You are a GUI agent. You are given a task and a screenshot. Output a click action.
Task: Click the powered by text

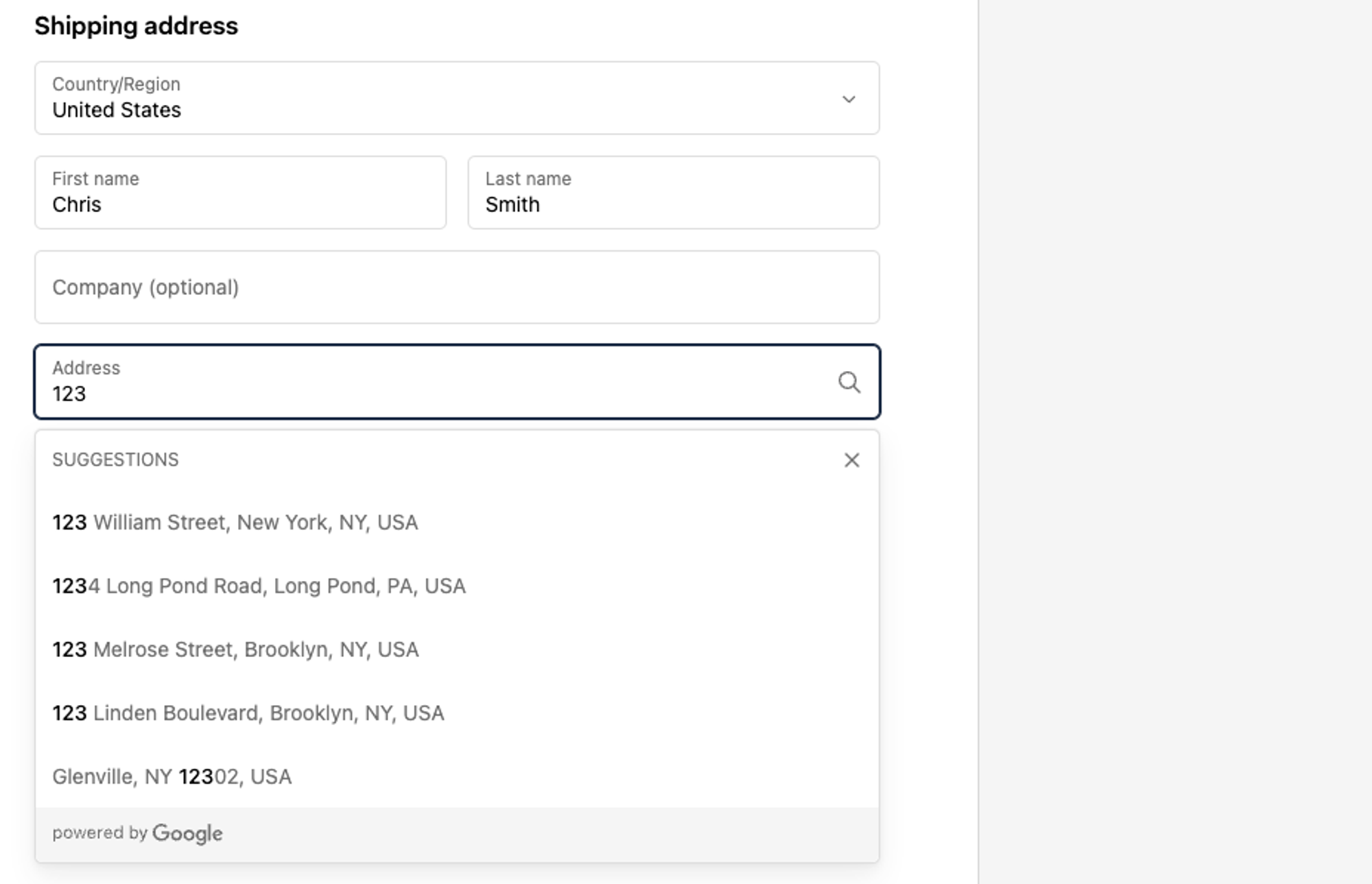99,833
